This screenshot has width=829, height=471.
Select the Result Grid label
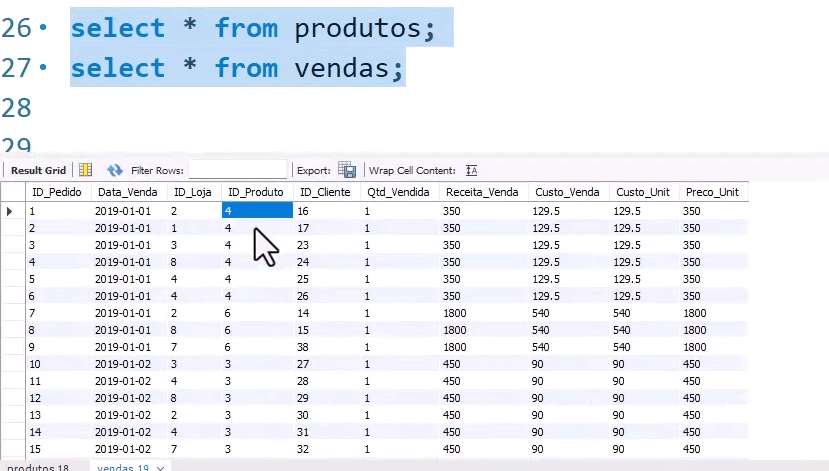pos(38,170)
